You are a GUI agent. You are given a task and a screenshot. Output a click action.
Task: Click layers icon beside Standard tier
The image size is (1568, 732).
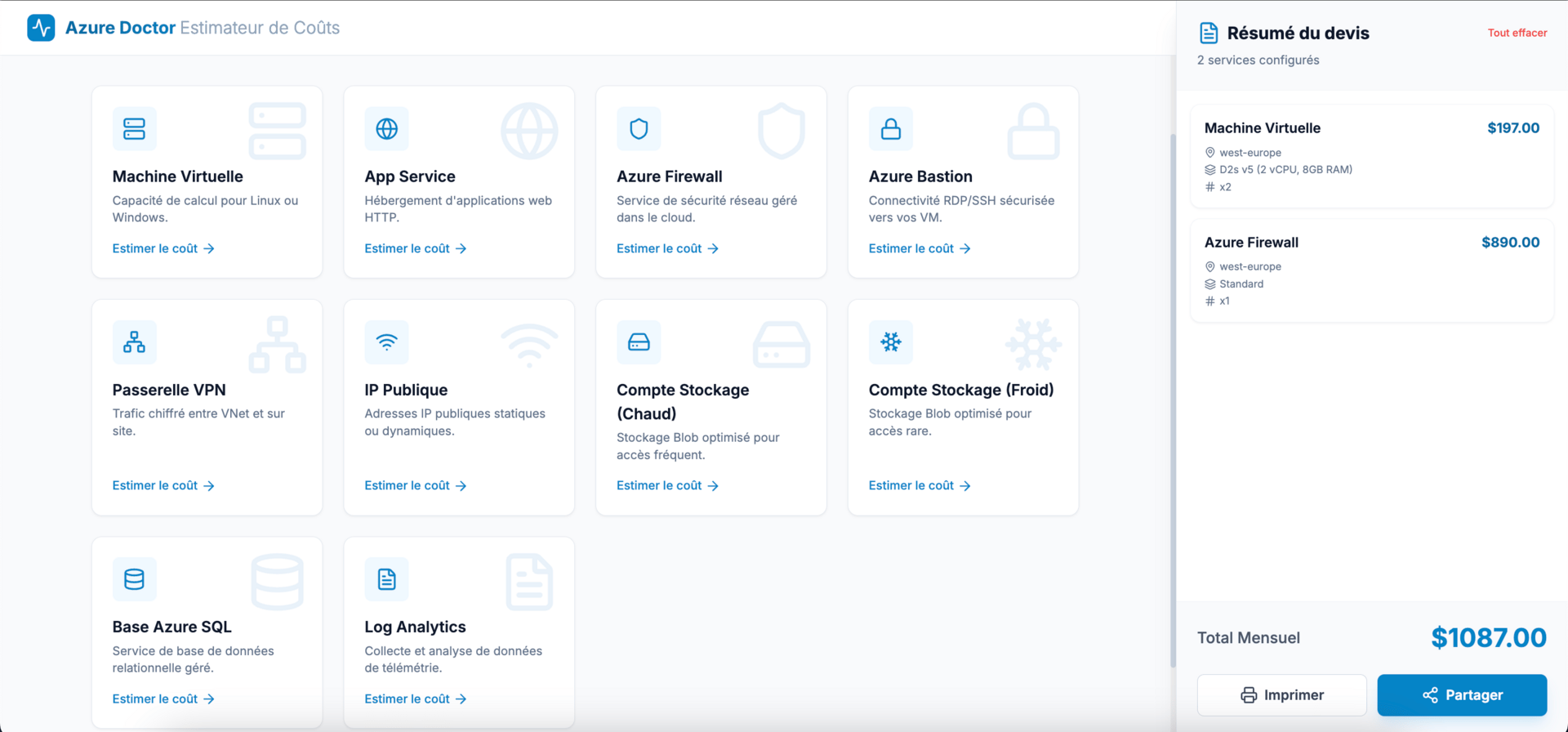[x=1210, y=284]
